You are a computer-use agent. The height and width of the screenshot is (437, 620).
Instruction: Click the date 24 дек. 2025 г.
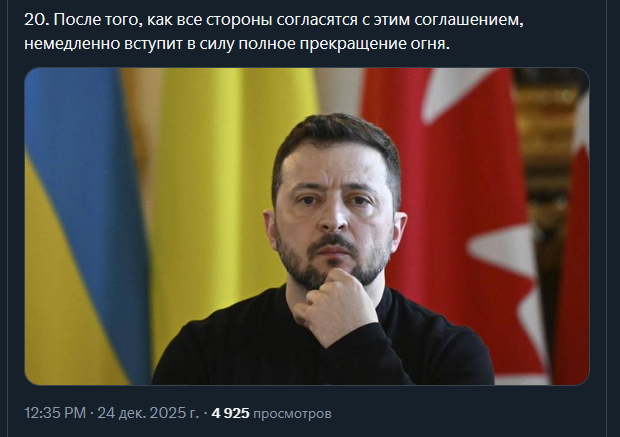(x=148, y=413)
